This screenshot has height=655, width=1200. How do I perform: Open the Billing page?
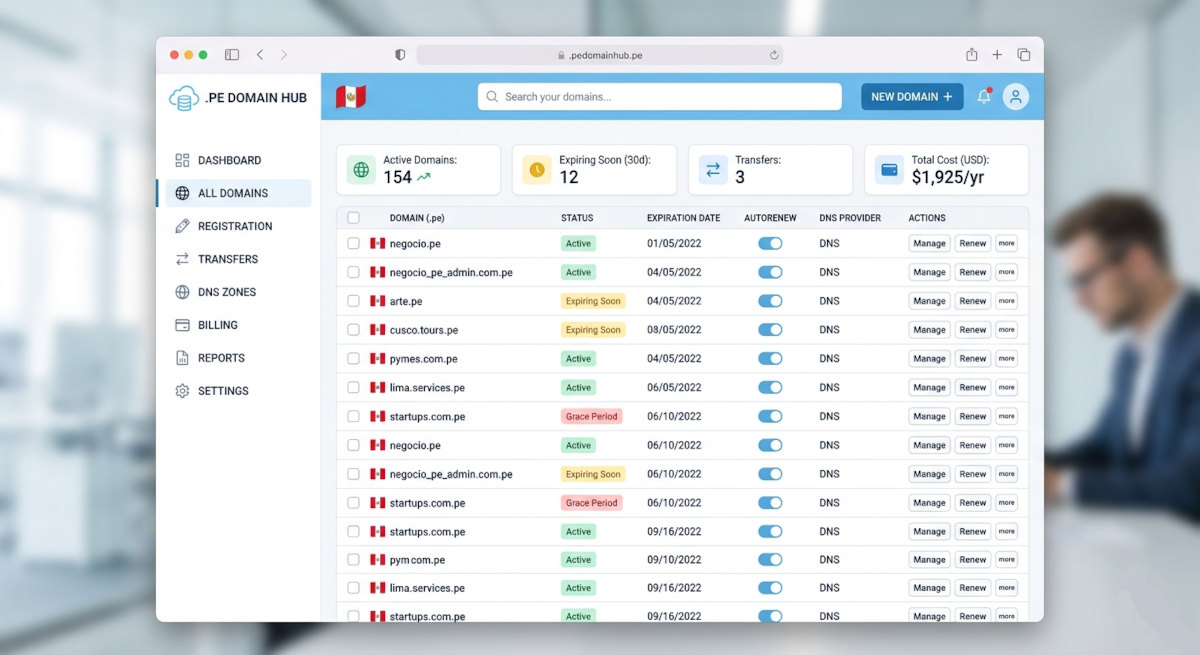(x=234, y=325)
